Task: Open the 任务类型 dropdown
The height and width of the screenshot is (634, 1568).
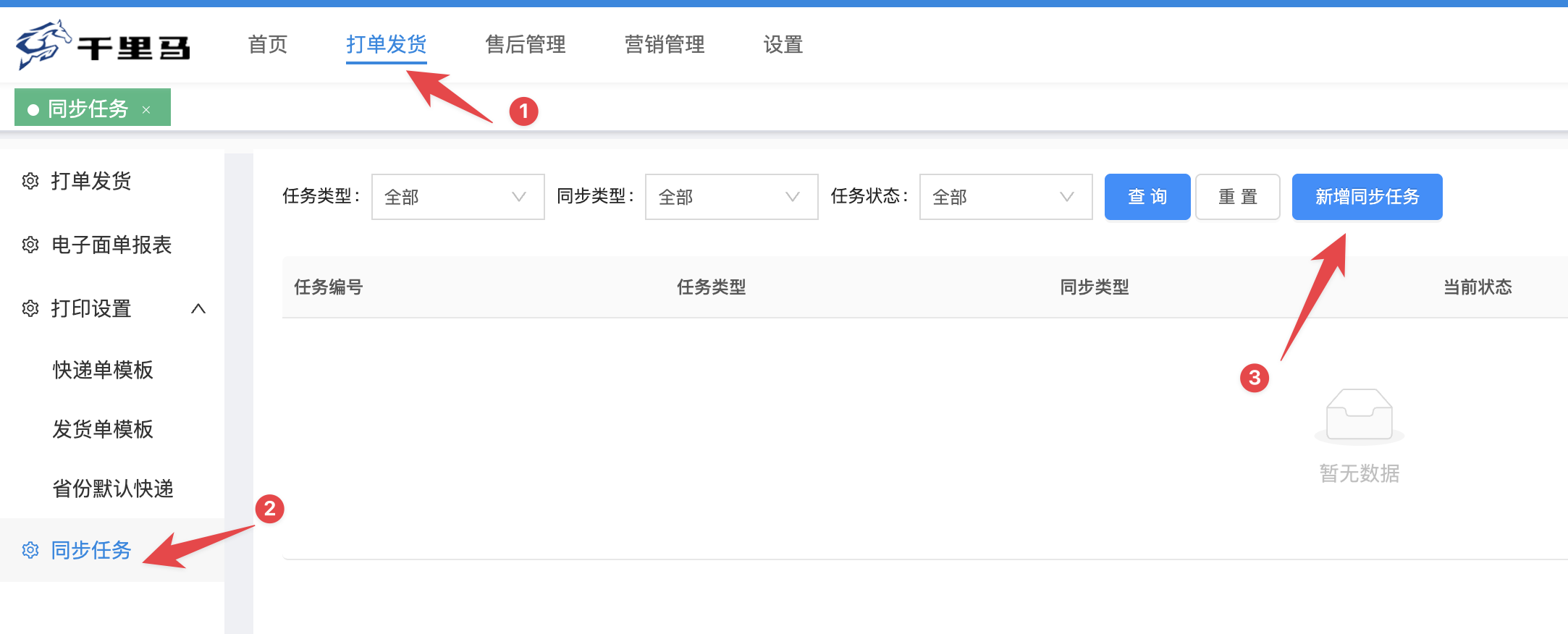Action: click(458, 197)
